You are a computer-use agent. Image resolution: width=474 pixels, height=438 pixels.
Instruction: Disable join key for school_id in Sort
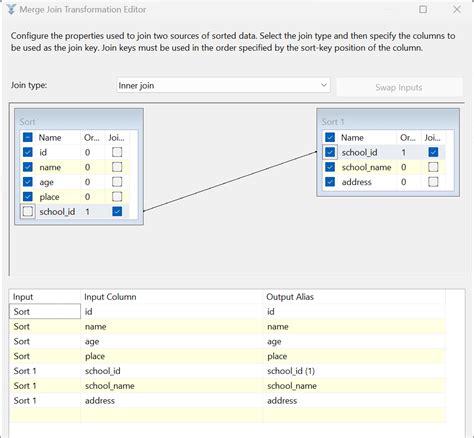[x=117, y=211]
